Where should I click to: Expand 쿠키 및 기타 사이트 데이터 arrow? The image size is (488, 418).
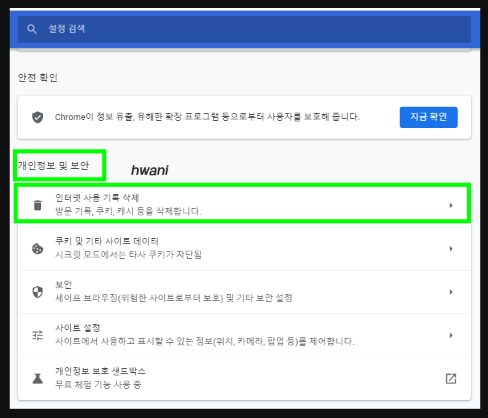451,248
